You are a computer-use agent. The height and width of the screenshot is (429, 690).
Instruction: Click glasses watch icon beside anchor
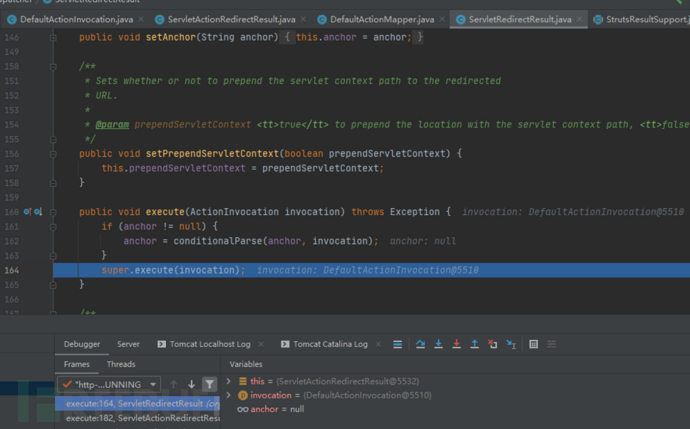point(242,409)
